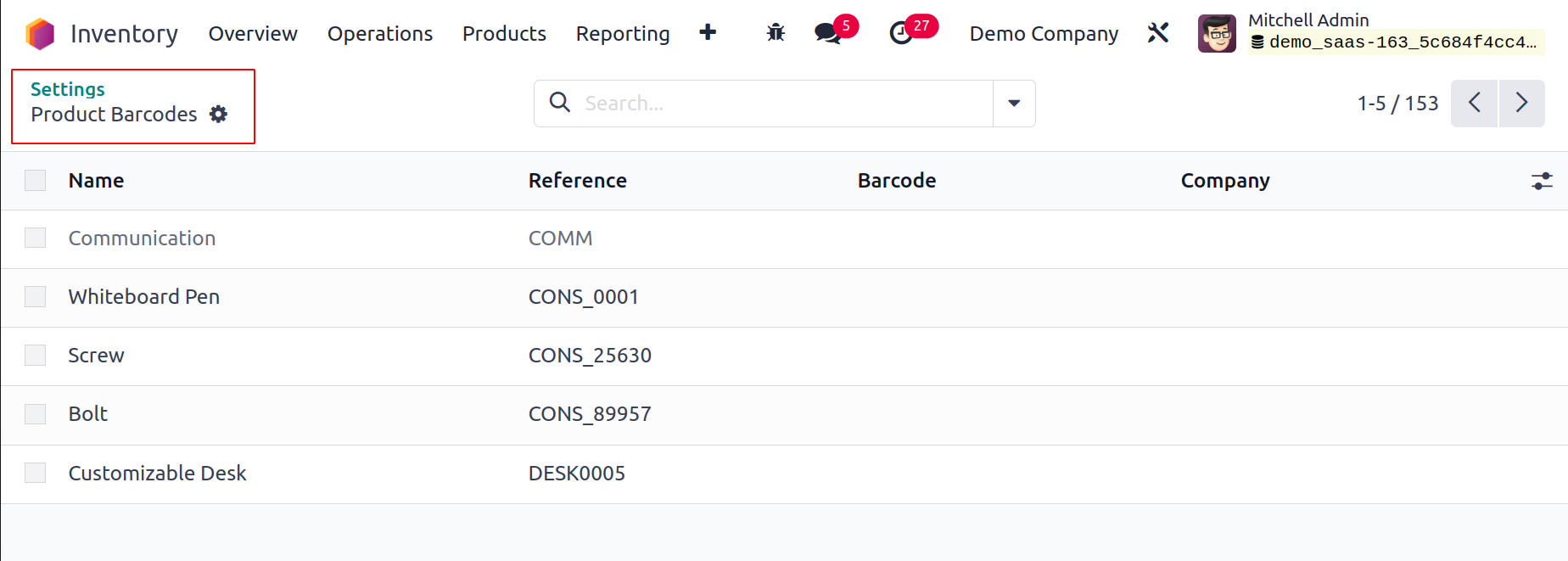Open Product Barcodes gear actions menu
Image resolution: width=1568 pixels, height=561 pixels.
click(x=219, y=115)
